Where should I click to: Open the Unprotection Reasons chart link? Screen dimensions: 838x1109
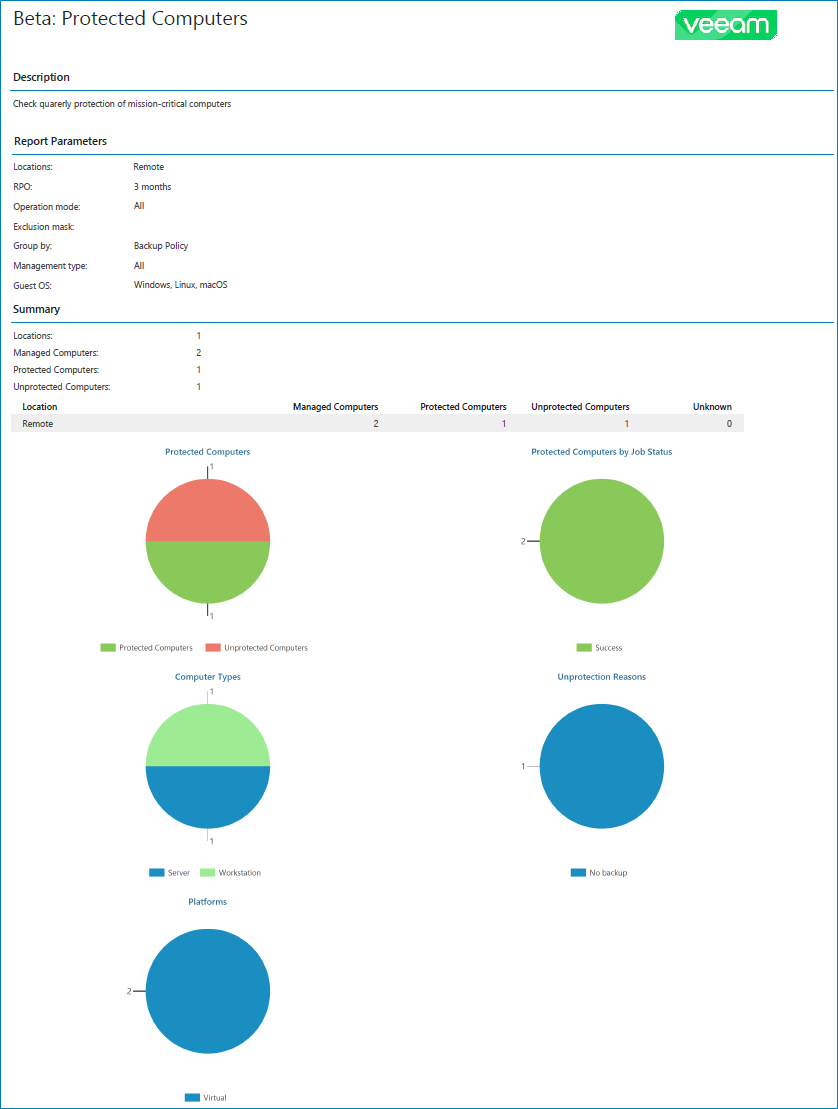coord(601,677)
